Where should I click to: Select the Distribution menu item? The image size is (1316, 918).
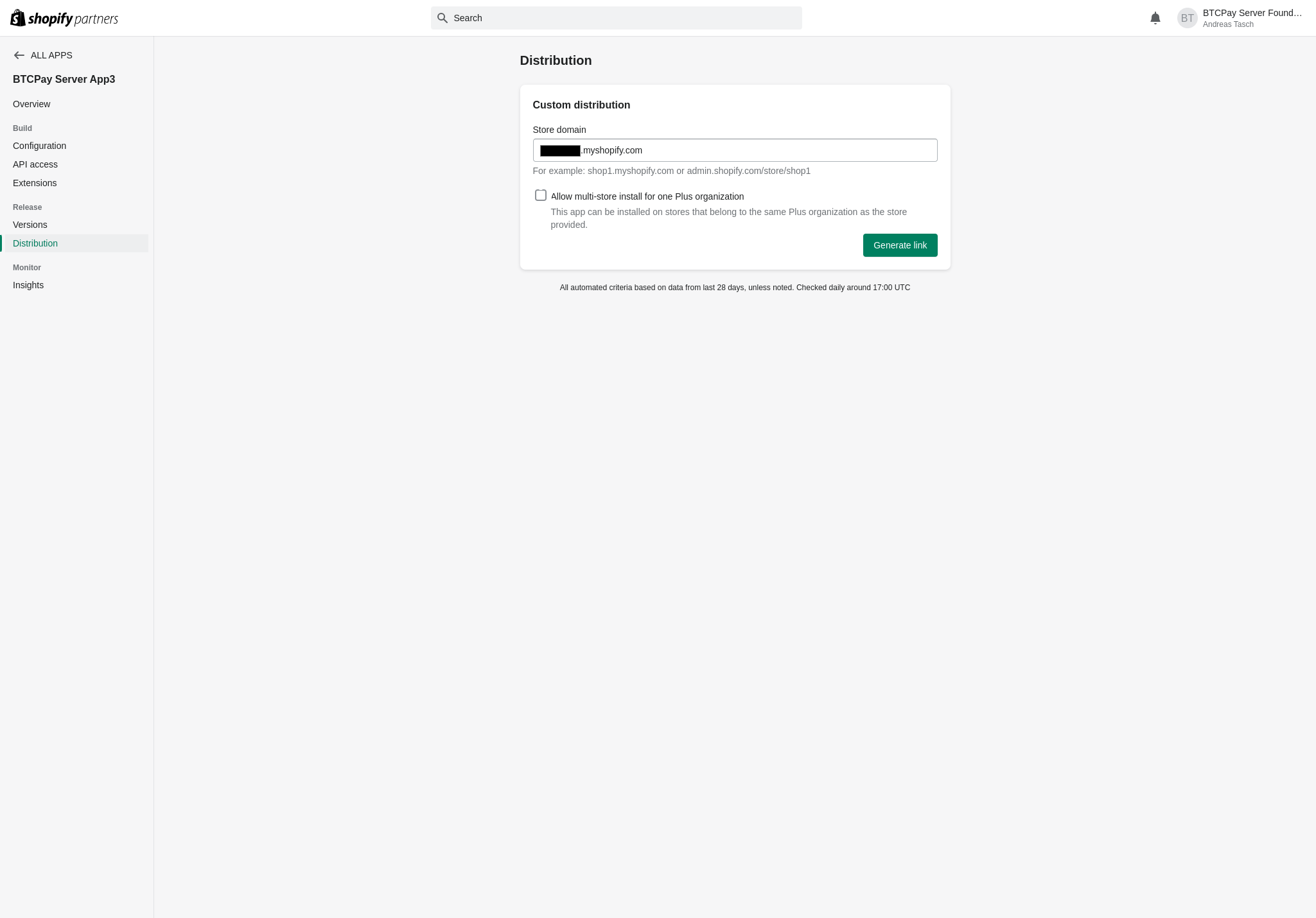tap(35, 243)
